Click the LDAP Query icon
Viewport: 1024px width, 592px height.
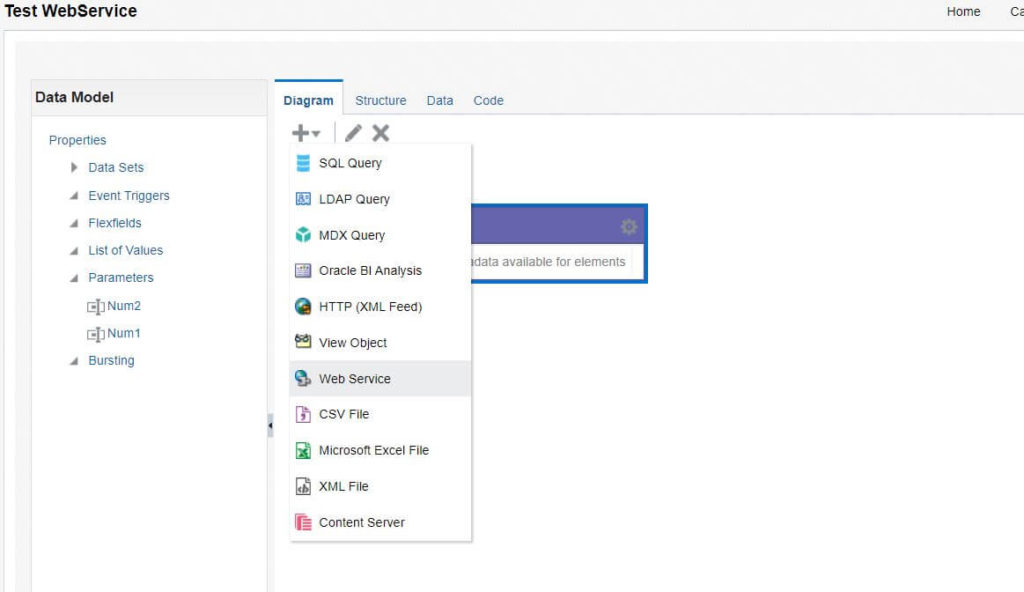[303, 199]
